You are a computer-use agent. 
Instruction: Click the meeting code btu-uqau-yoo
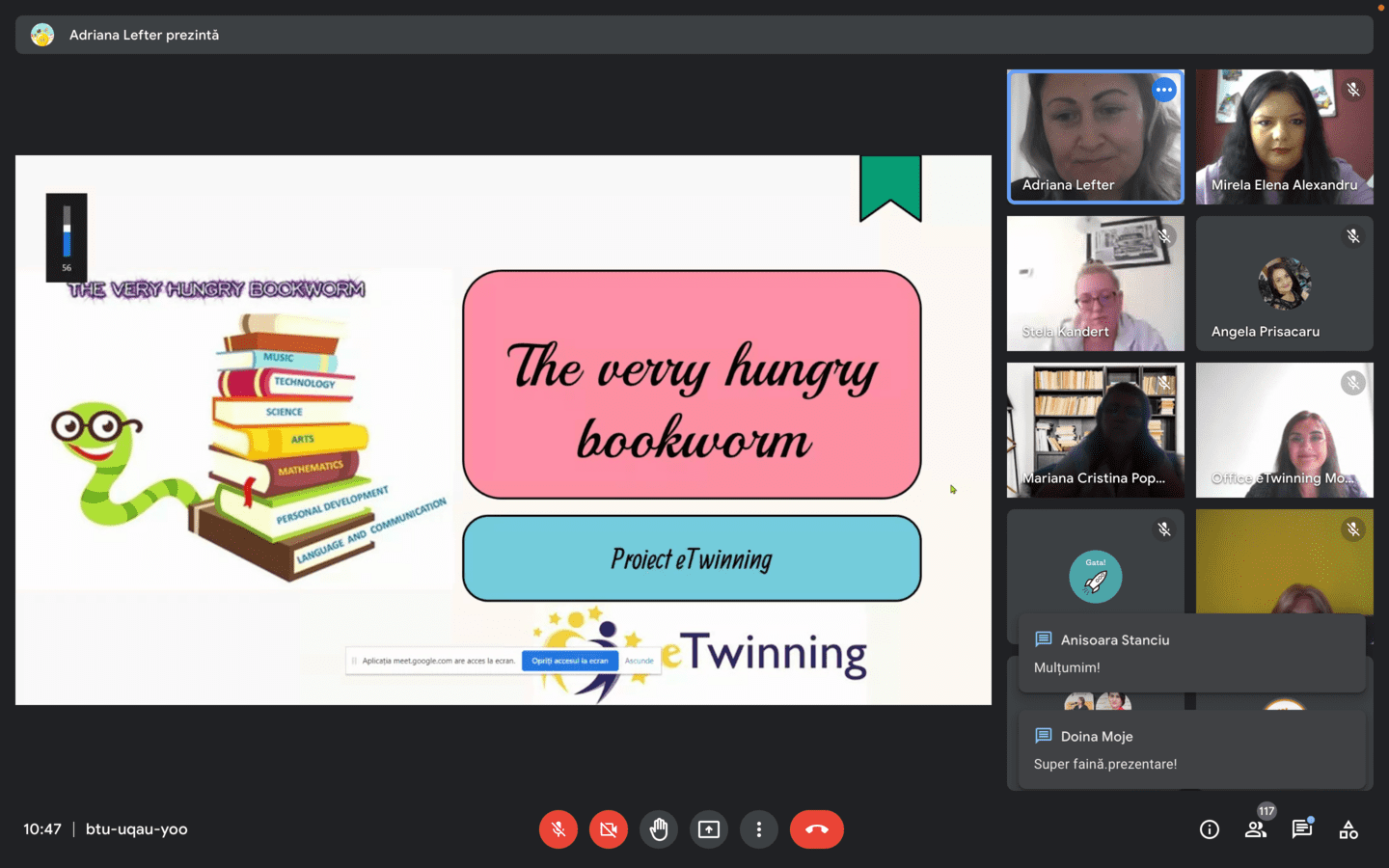[137, 829]
